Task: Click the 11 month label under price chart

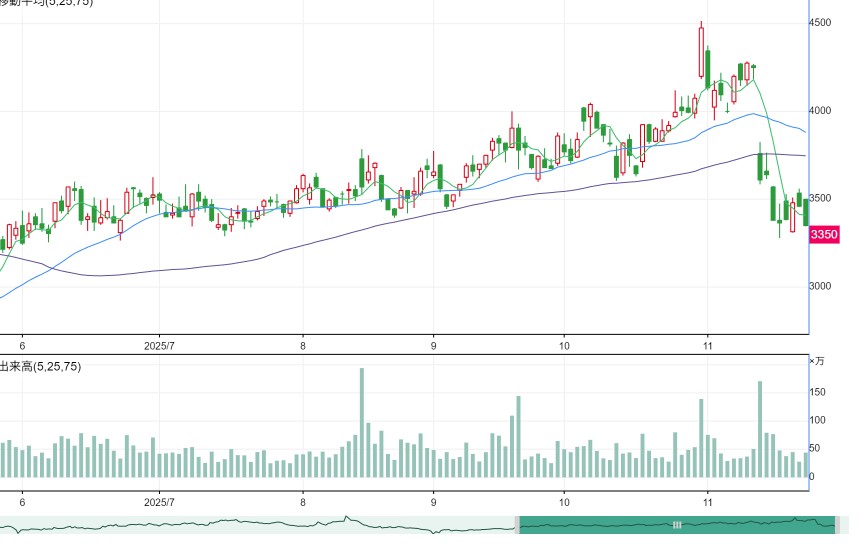Action: pyautogui.click(x=708, y=346)
